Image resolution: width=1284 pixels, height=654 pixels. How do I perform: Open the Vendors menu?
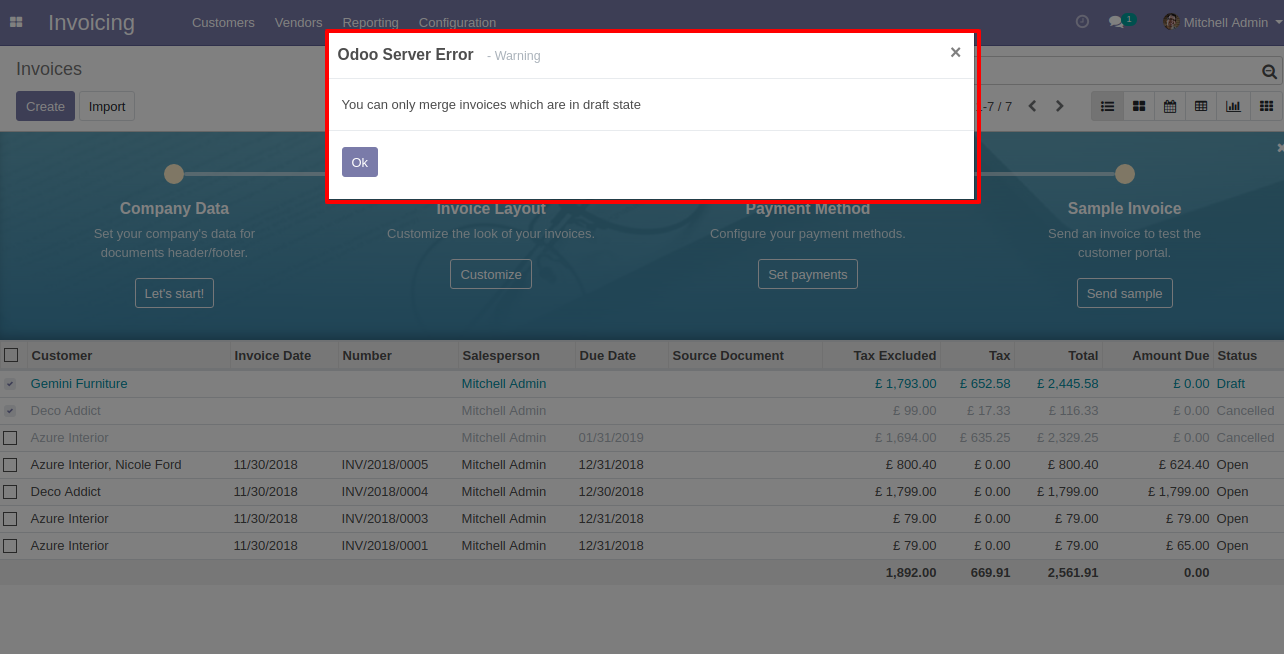[298, 22]
